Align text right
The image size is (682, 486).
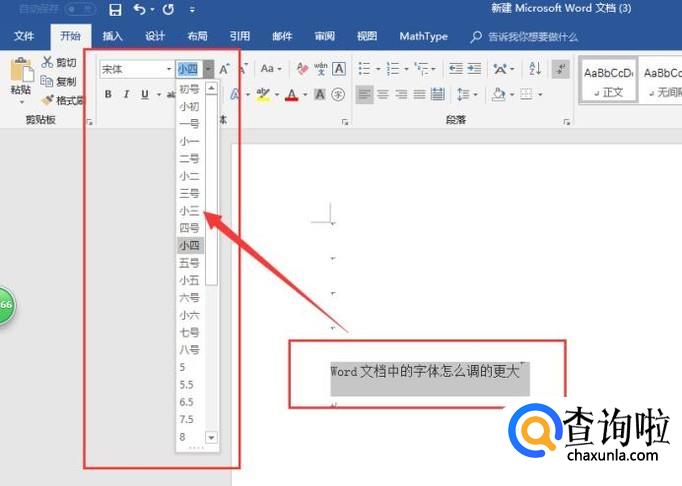click(401, 94)
